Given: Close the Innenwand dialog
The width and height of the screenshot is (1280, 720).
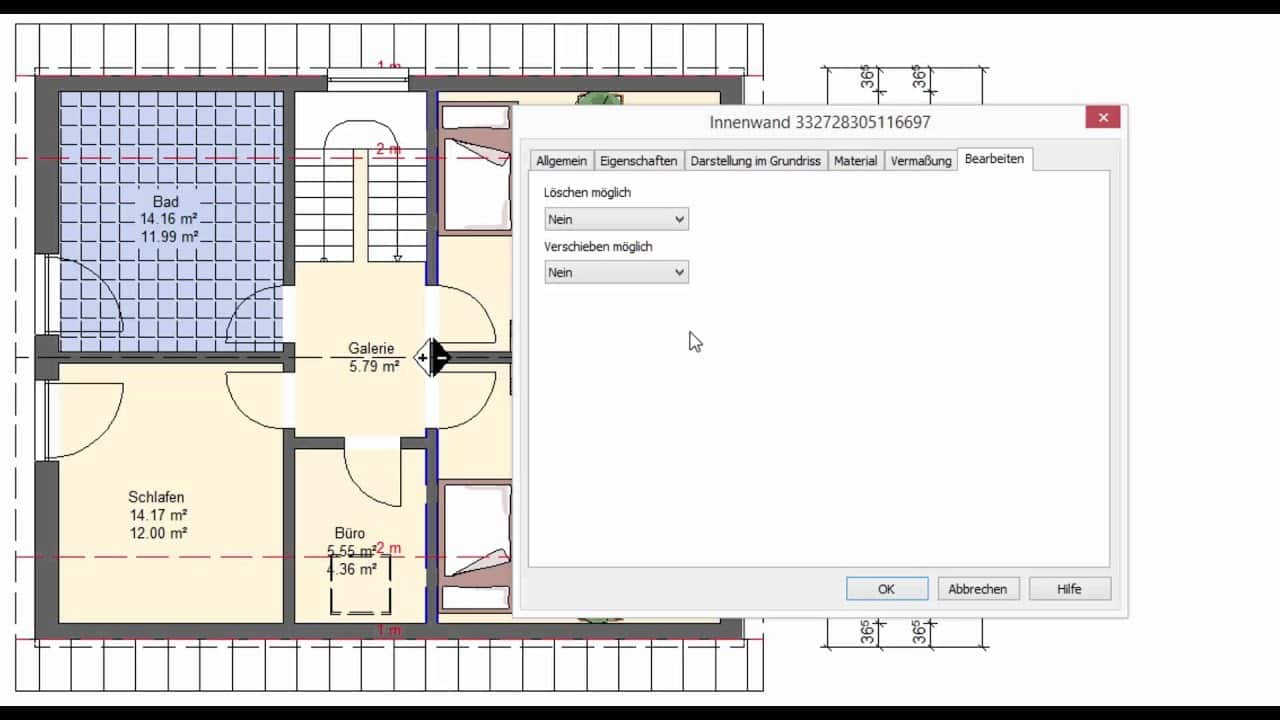Looking at the screenshot, I should tap(1102, 117).
